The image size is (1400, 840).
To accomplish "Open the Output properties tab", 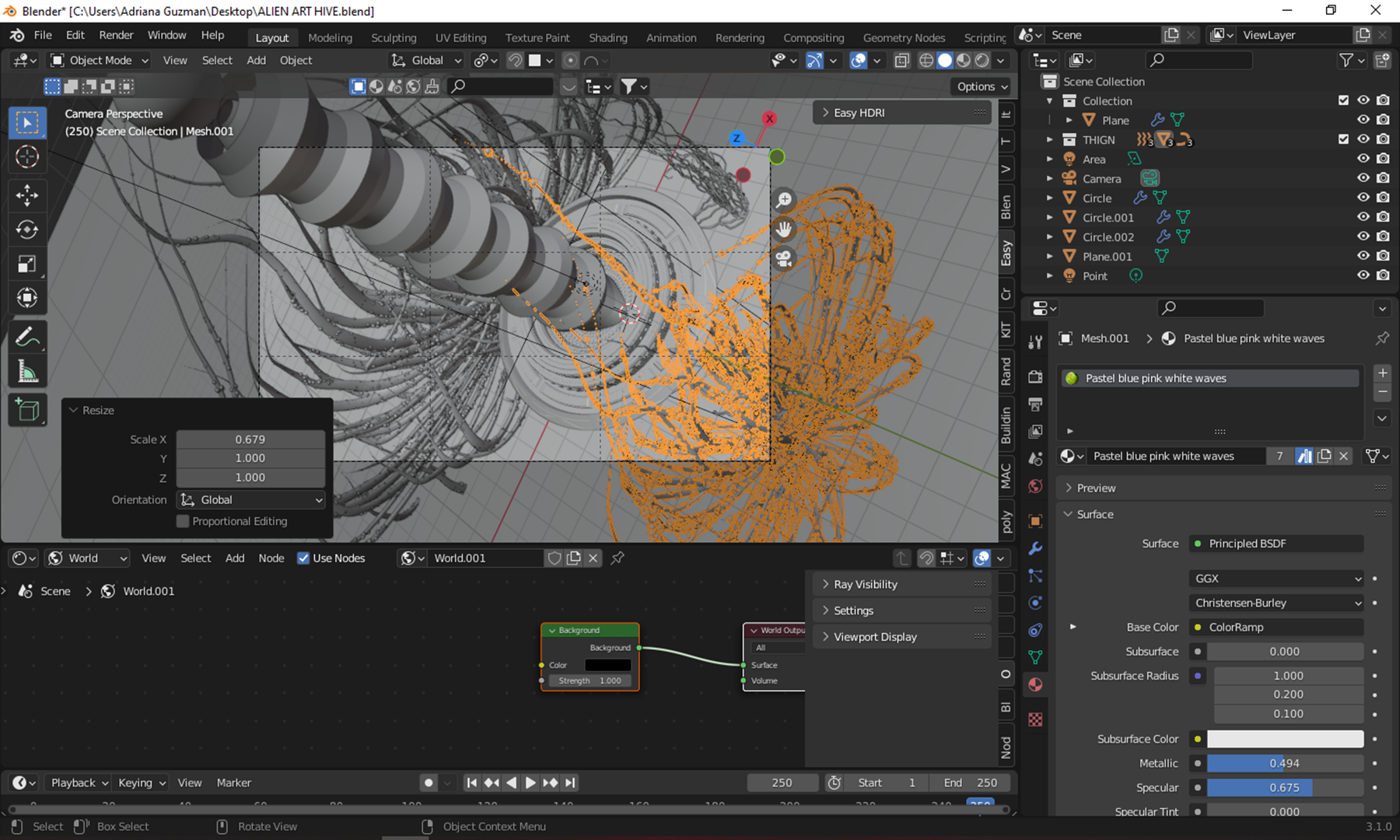I will [1035, 404].
